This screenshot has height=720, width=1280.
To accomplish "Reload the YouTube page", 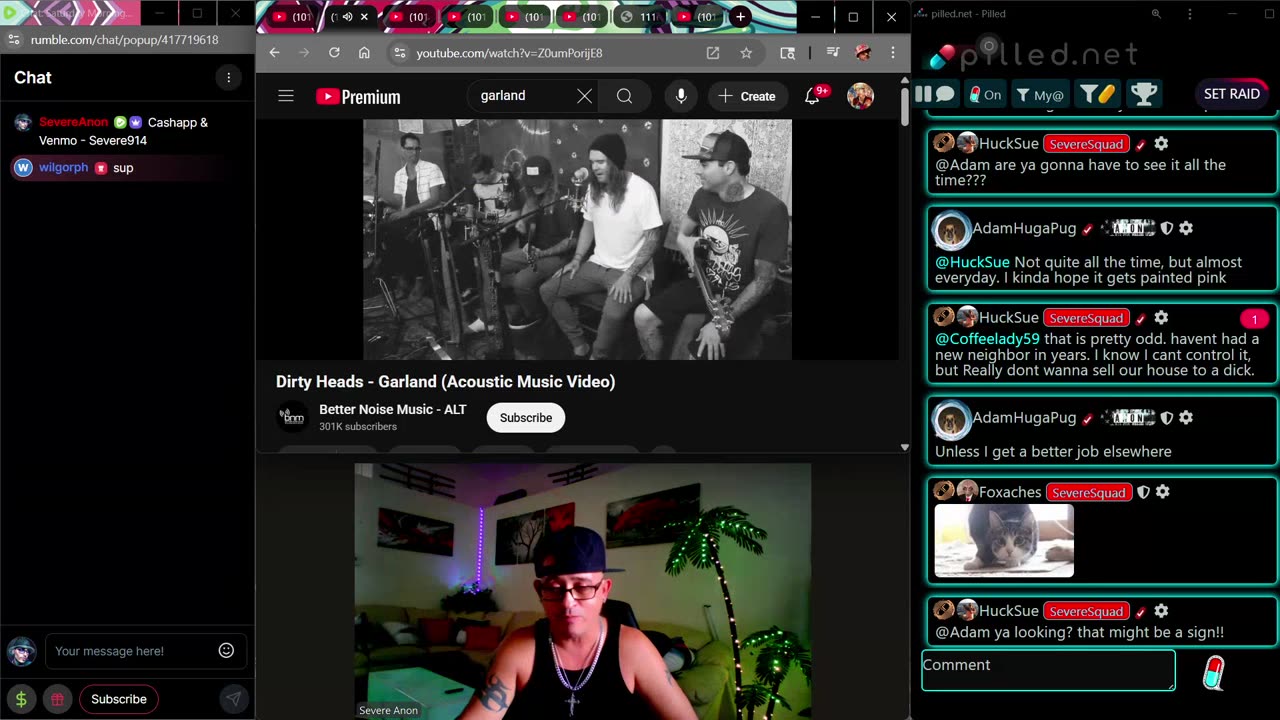I will pos(334,53).
